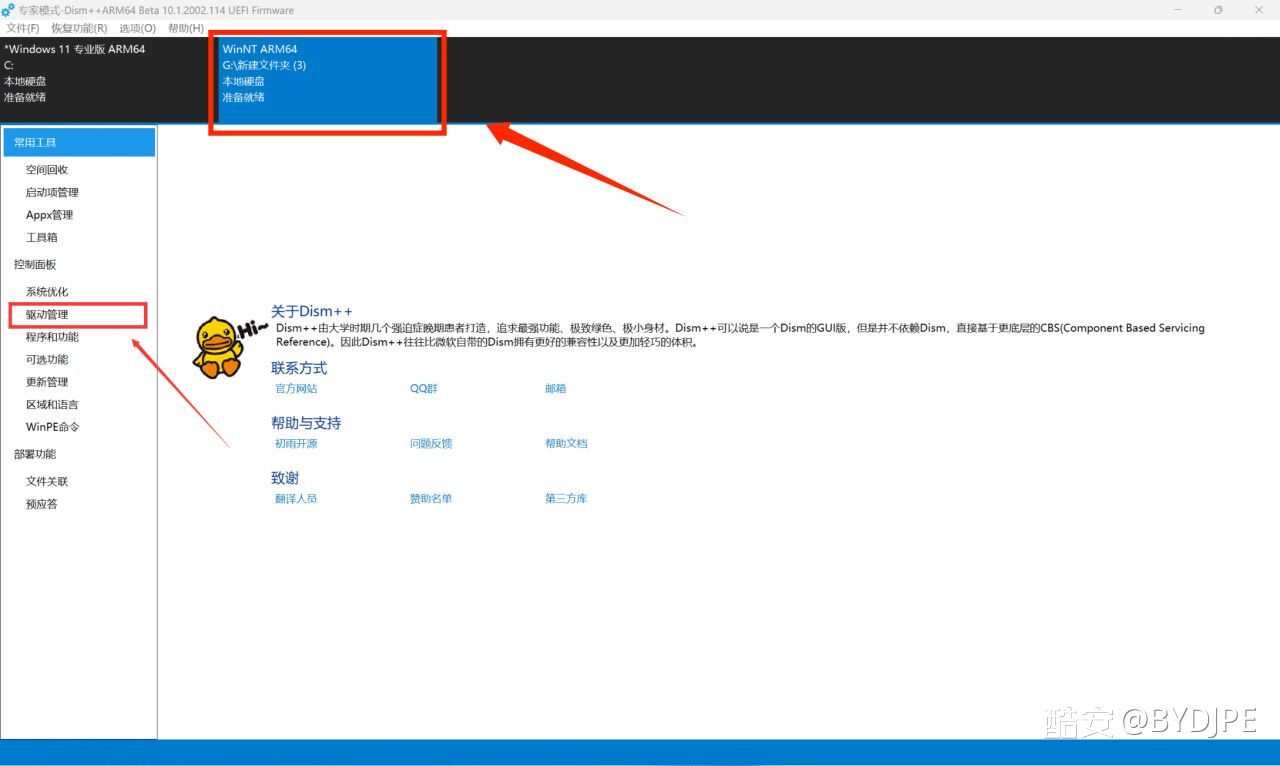Open the 帮助(H) menu

[186, 29]
